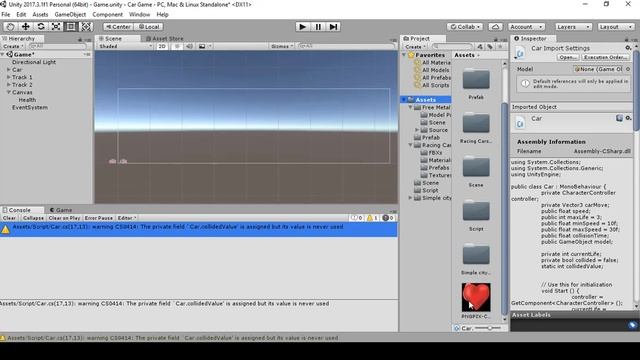Toggle warning message filter in console

pyautogui.click(x=372, y=218)
